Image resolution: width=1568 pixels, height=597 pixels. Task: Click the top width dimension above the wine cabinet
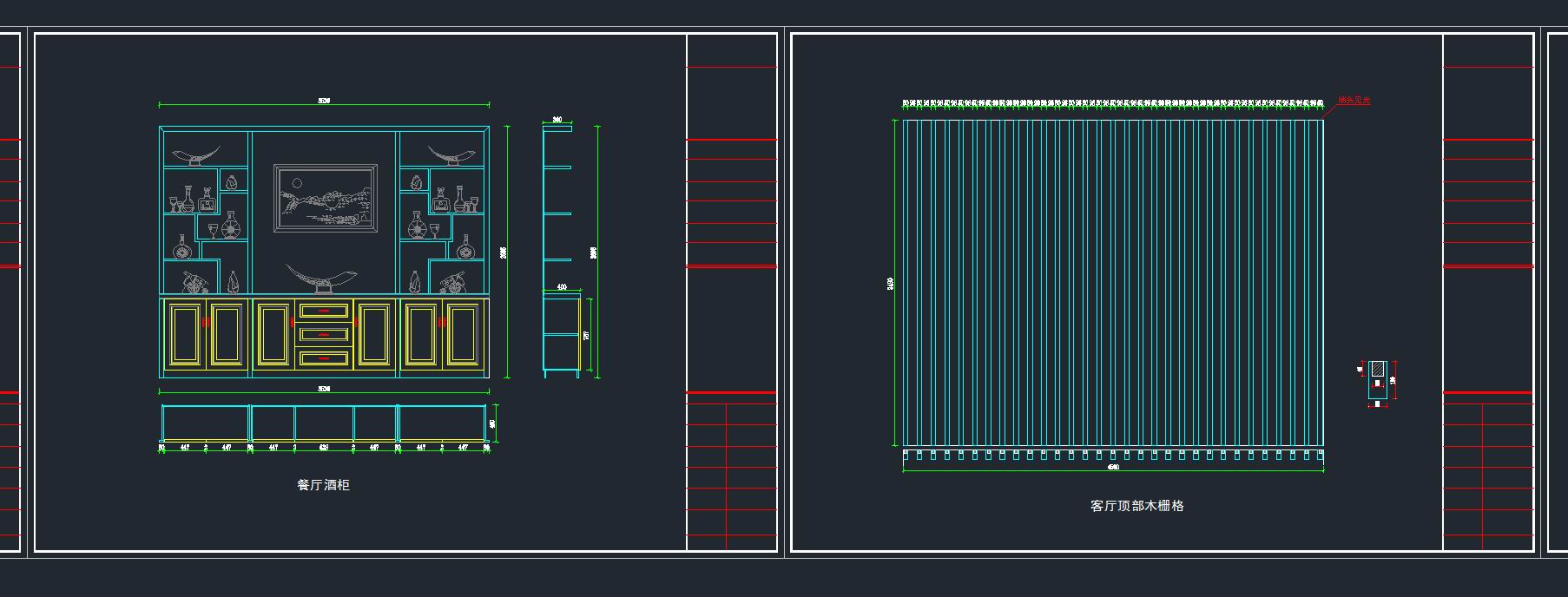pos(324,104)
